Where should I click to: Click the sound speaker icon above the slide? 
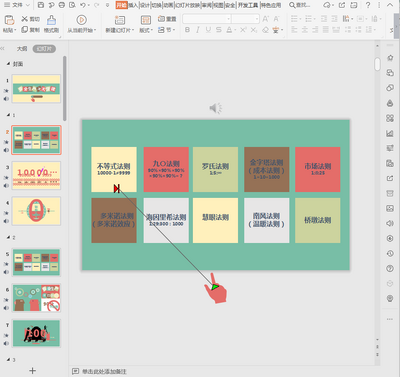coord(216,108)
